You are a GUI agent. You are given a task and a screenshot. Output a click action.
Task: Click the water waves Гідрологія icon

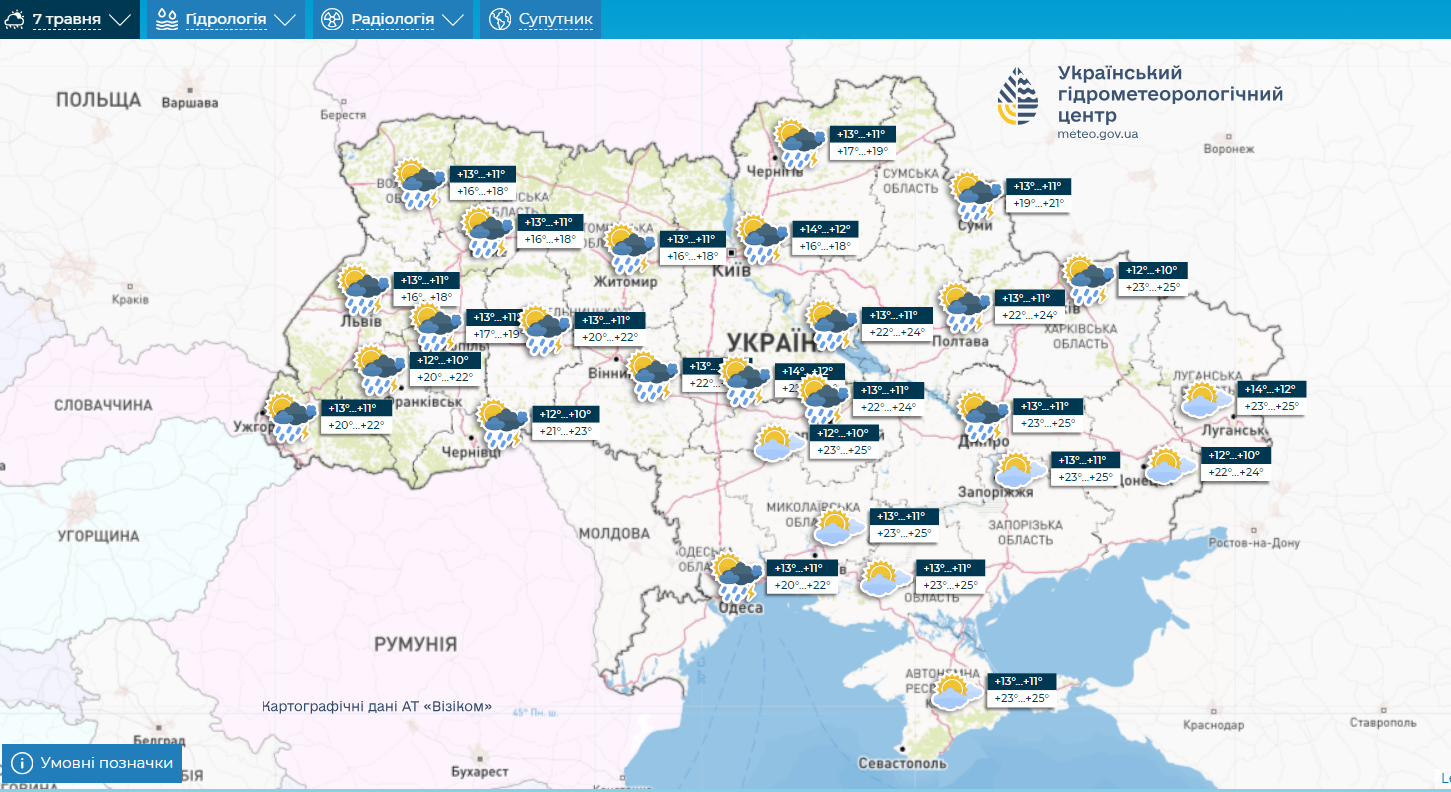167,19
